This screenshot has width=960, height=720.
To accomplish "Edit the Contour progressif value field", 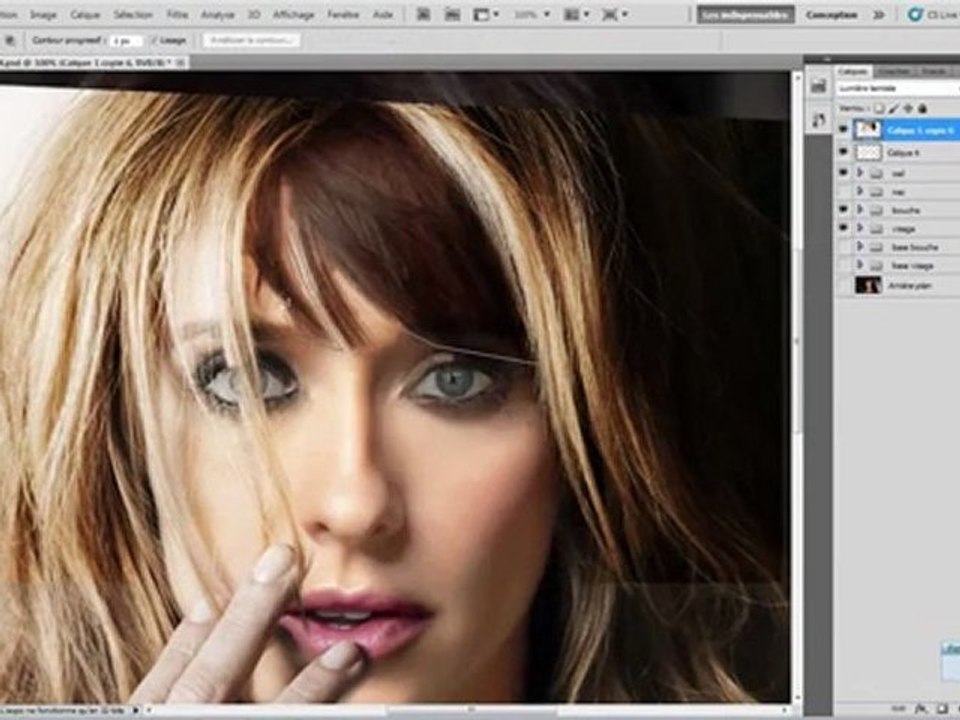I will (x=126, y=40).
